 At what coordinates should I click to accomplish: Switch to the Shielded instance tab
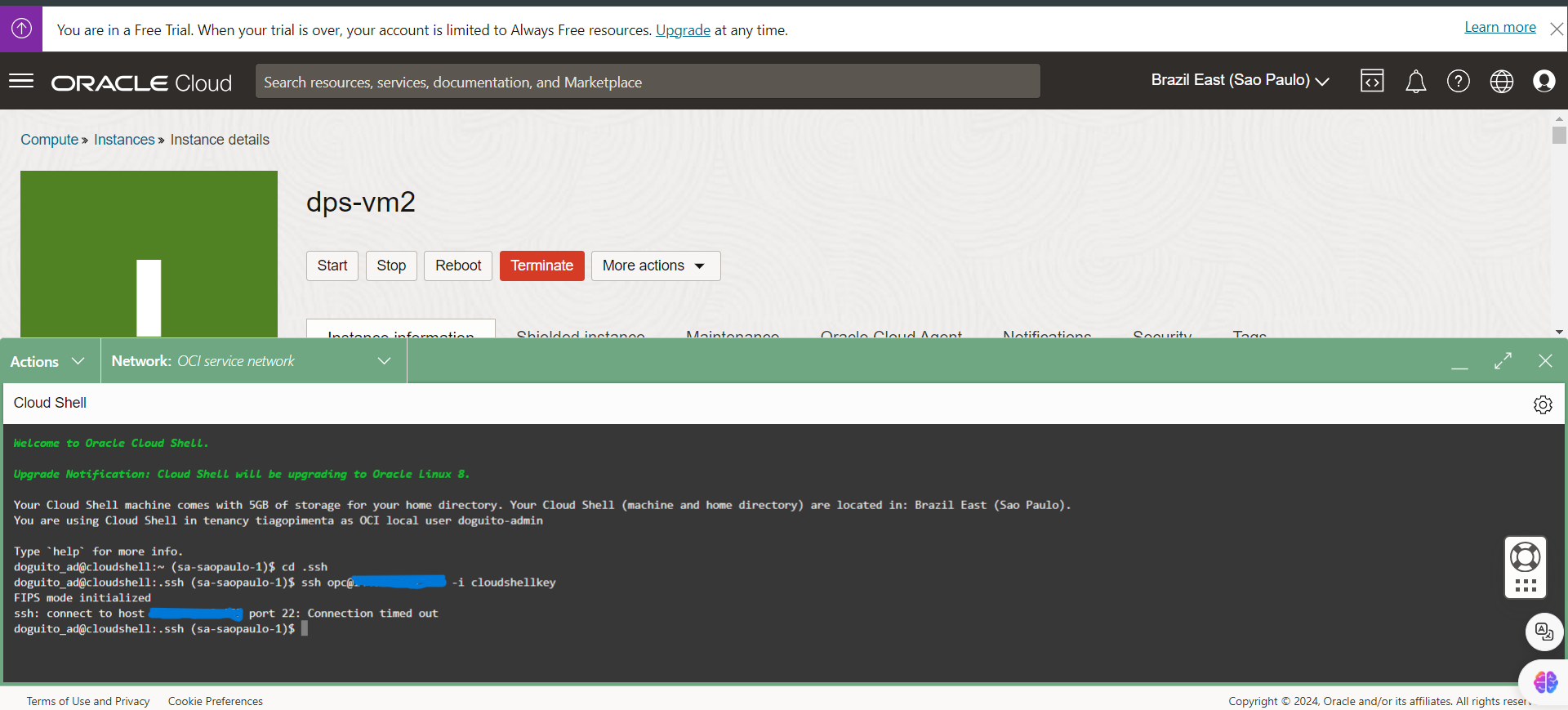581,333
